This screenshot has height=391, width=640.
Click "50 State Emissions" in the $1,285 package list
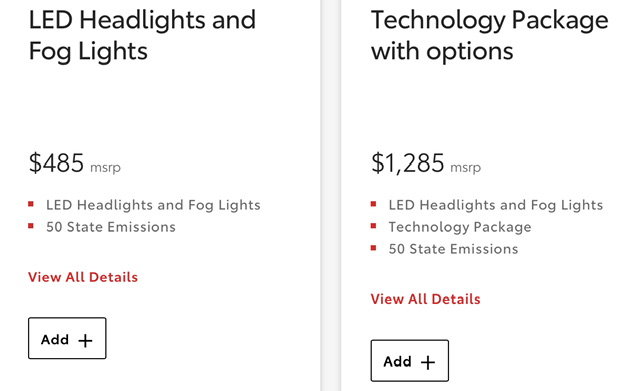pos(453,249)
